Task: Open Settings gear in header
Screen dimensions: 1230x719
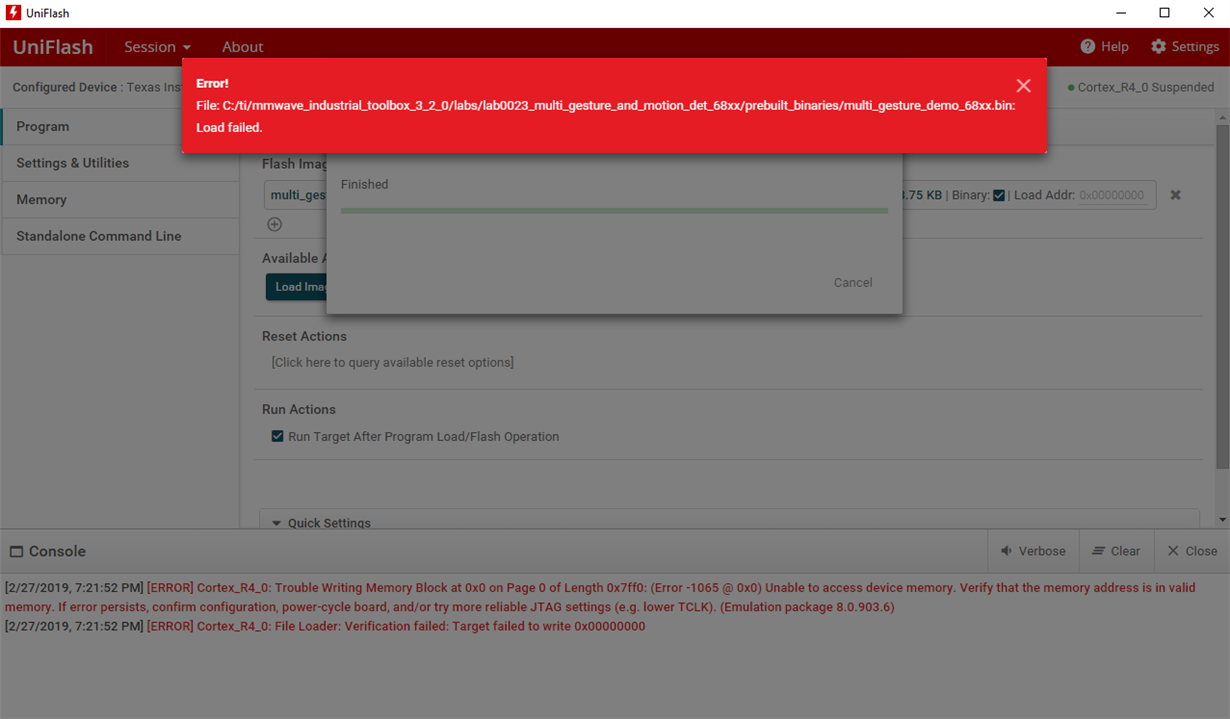Action: pyautogui.click(x=1185, y=46)
